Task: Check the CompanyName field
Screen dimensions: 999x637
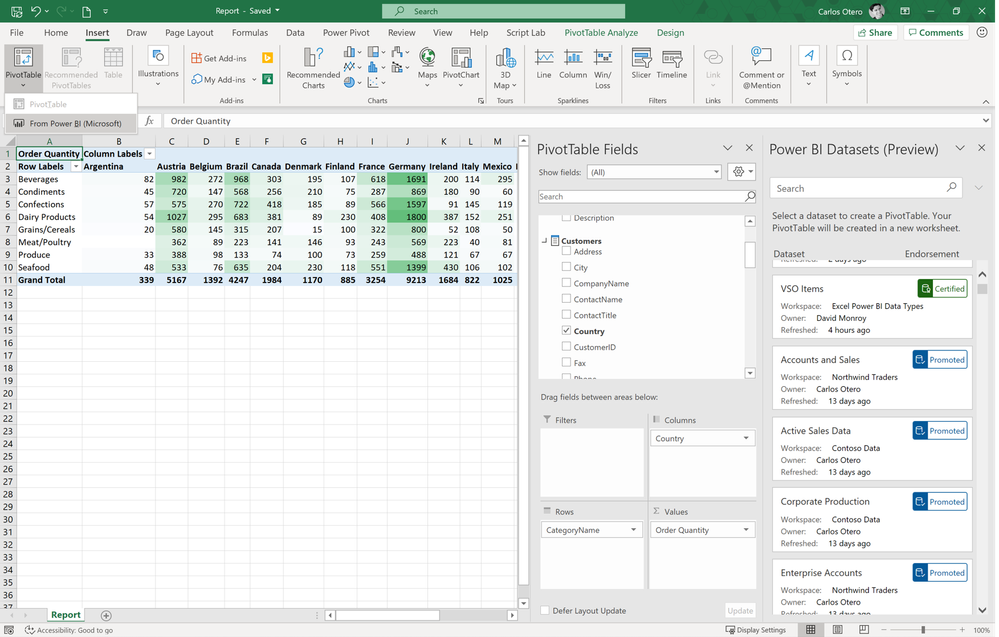Action: 566,283
